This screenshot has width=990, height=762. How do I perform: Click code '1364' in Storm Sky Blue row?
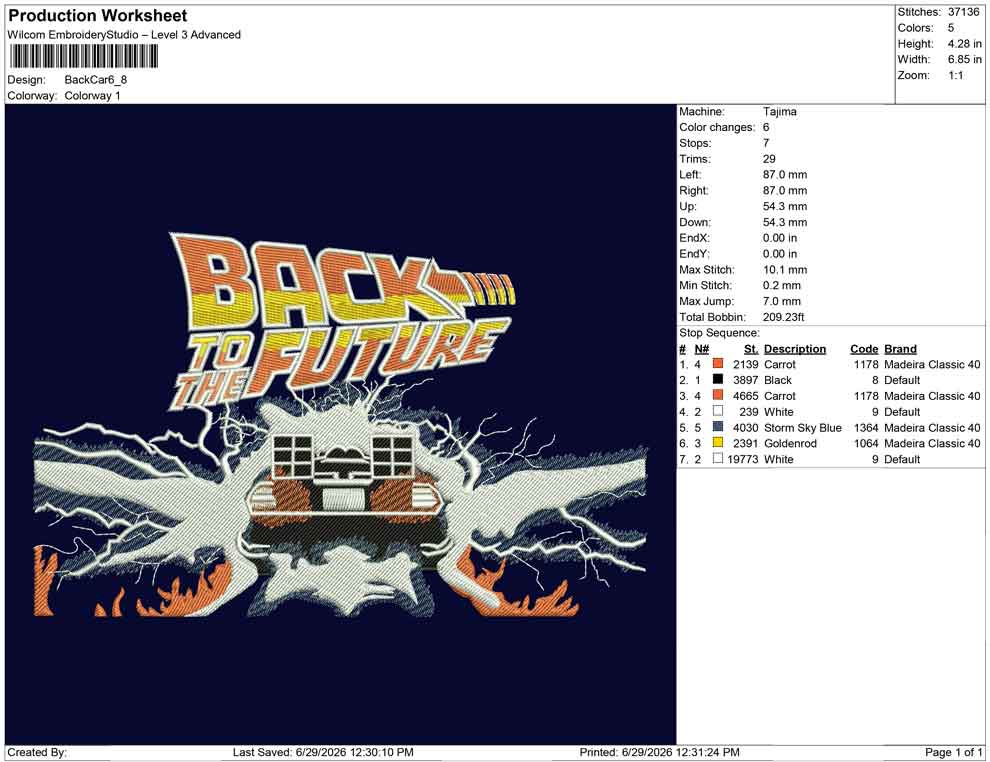click(866, 427)
